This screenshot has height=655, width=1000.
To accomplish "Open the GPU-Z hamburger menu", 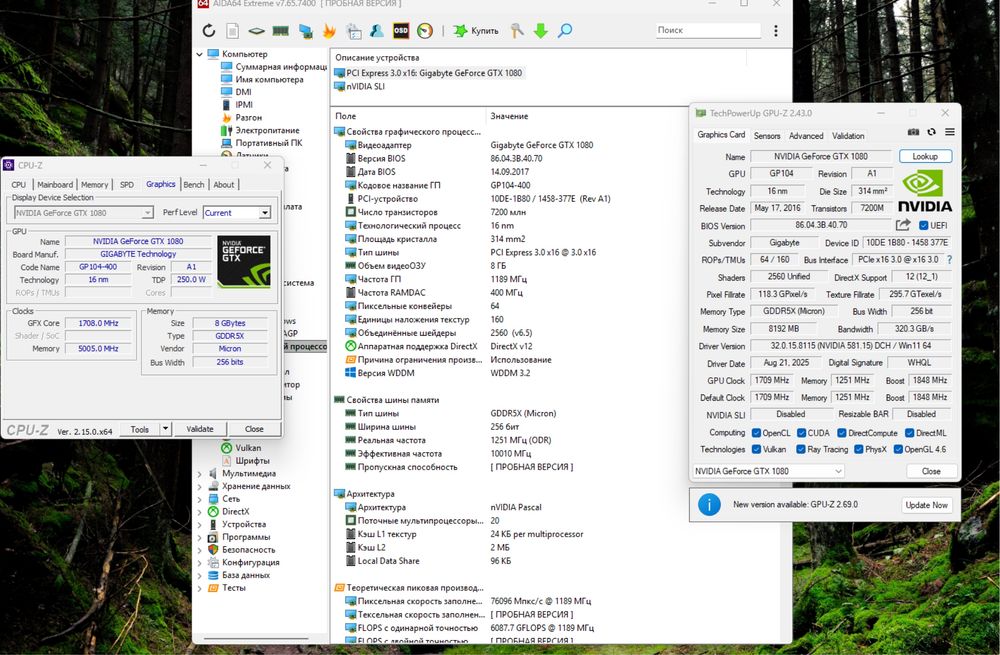I will [949, 132].
